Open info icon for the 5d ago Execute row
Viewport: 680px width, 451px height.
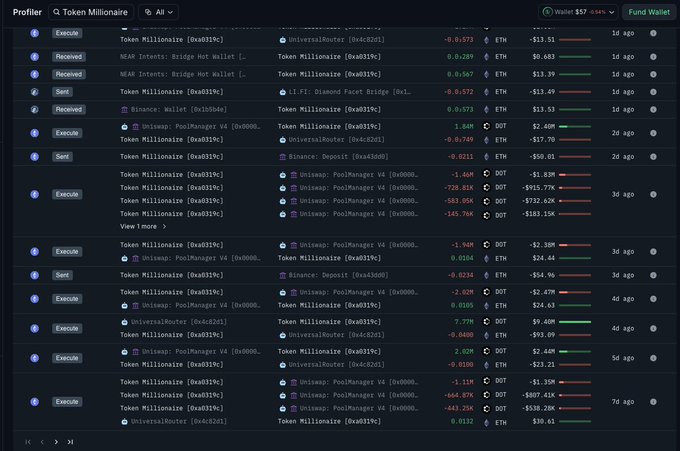[x=653, y=358]
